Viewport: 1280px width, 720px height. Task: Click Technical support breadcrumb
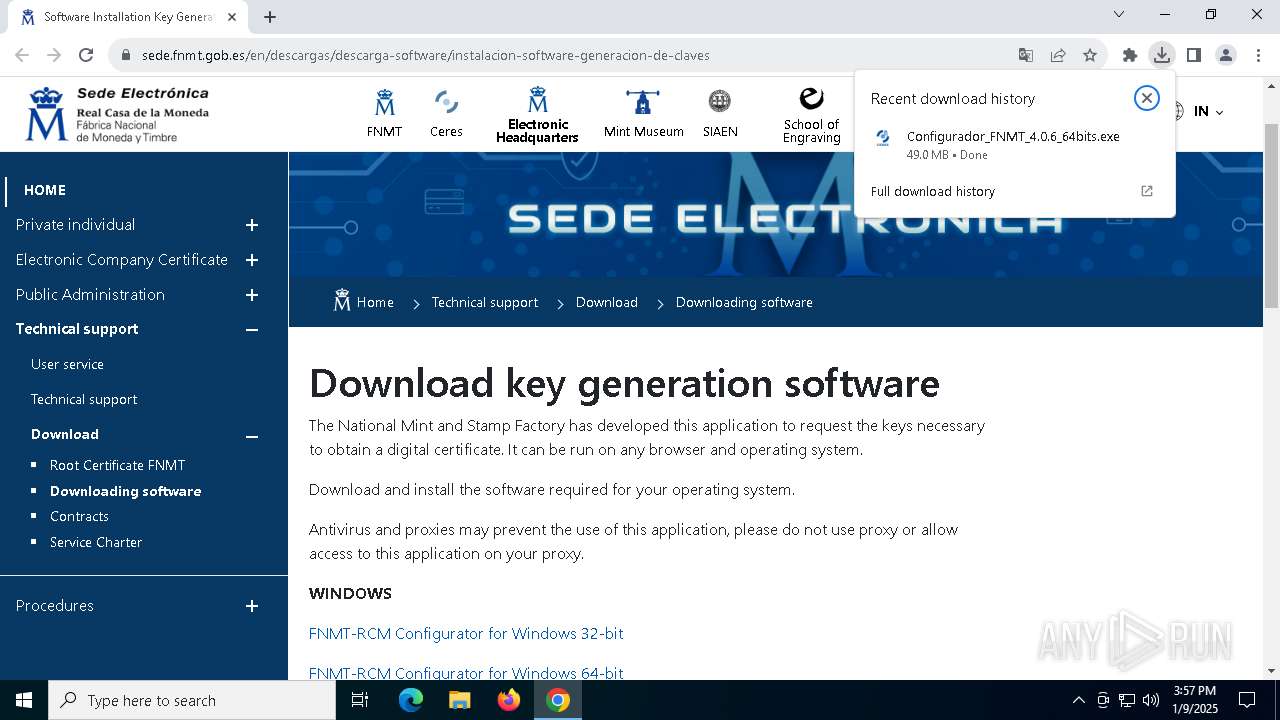[x=485, y=302]
